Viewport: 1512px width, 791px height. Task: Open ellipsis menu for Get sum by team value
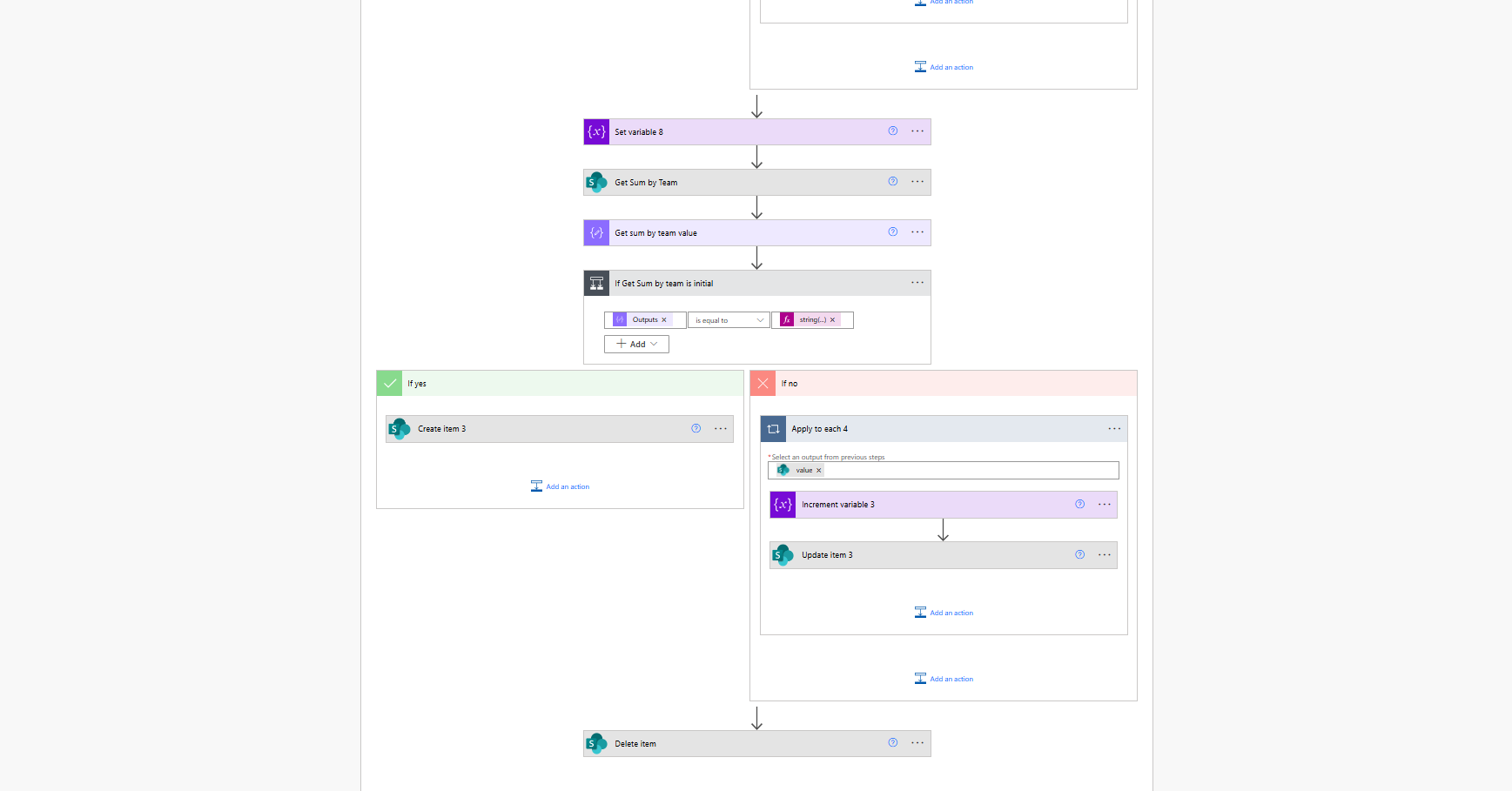coord(917,232)
